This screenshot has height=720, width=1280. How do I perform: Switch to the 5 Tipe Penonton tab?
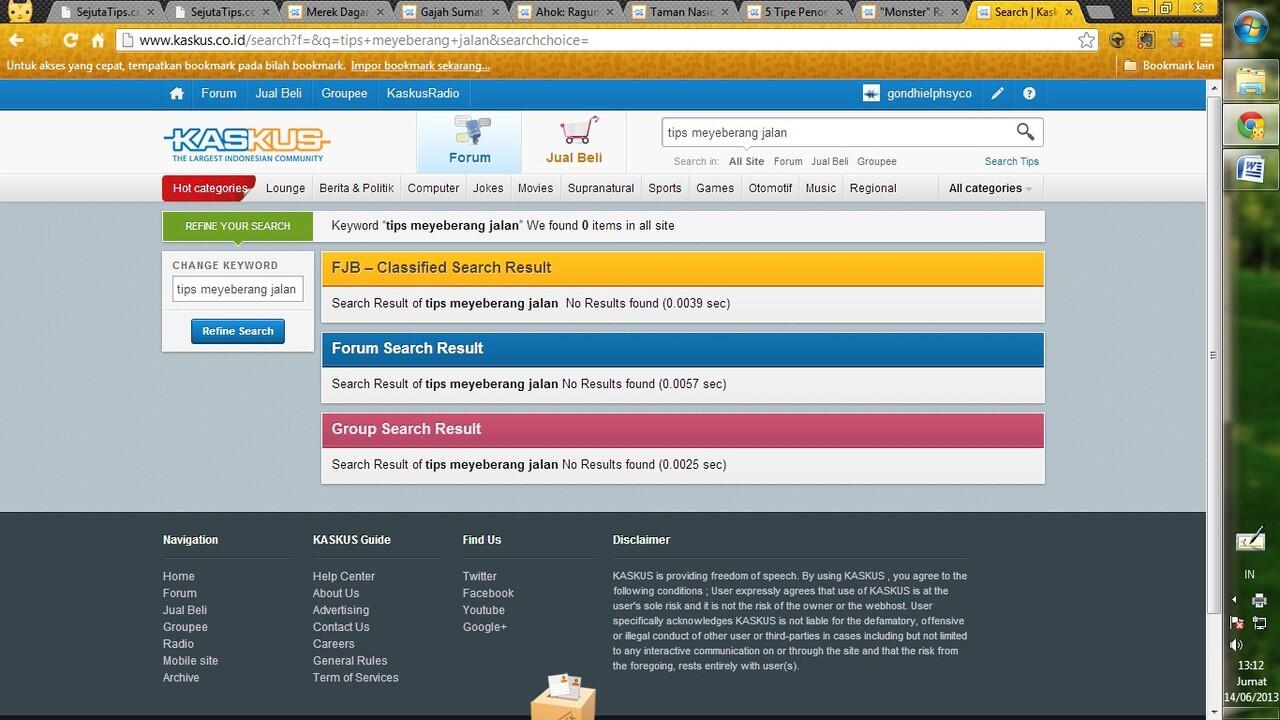coord(788,12)
